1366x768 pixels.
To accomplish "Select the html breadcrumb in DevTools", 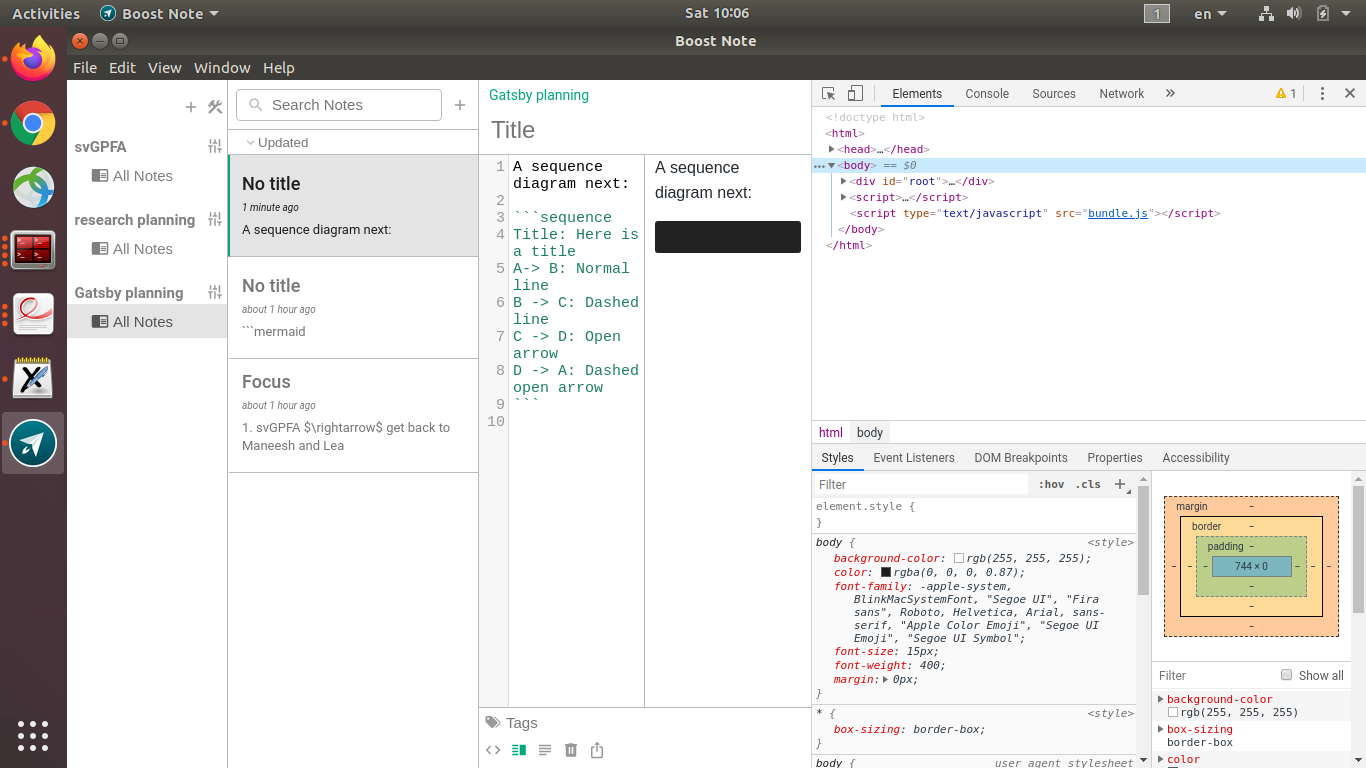I will point(831,432).
